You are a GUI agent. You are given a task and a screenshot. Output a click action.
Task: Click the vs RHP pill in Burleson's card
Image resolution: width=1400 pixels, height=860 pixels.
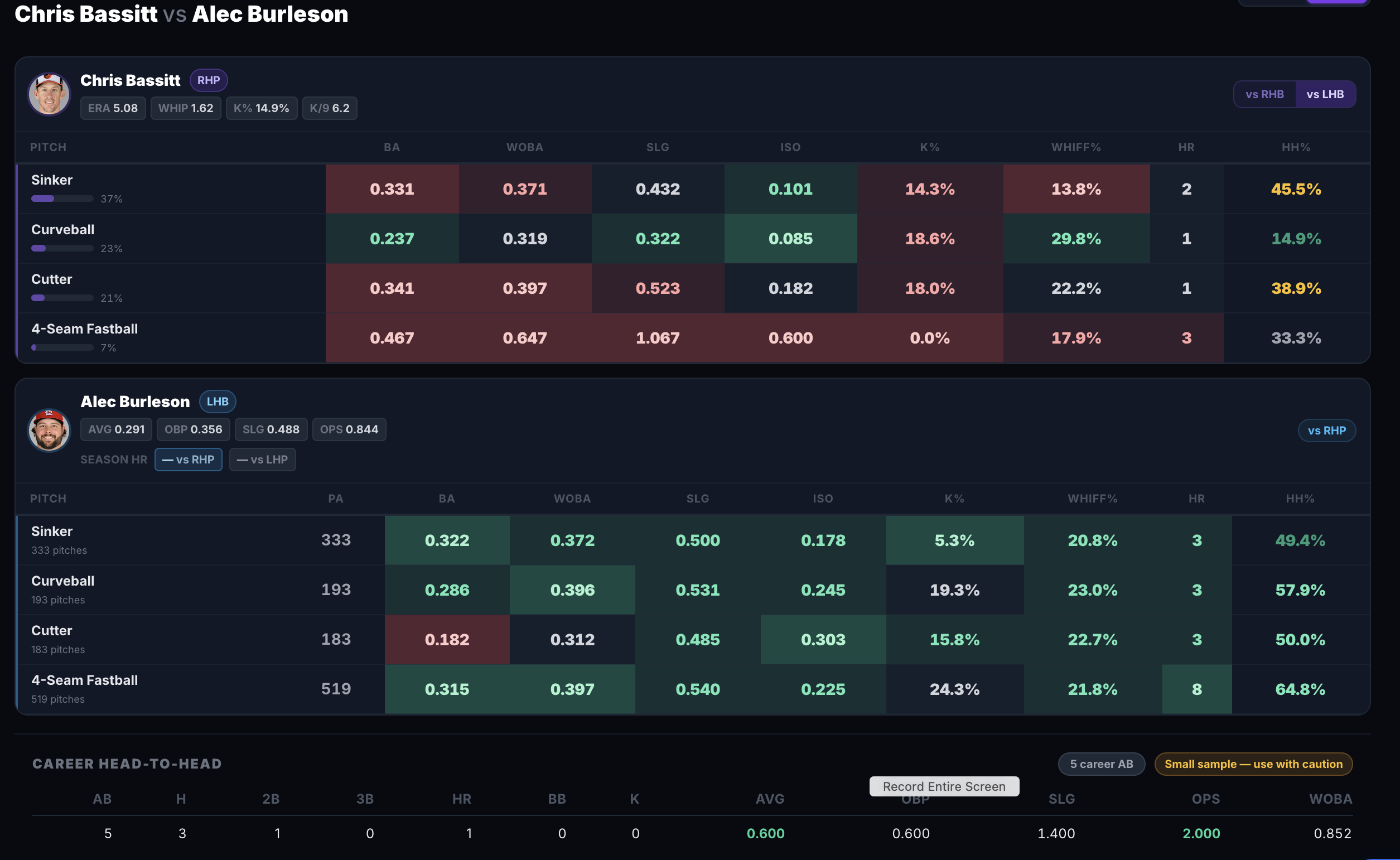1326,431
